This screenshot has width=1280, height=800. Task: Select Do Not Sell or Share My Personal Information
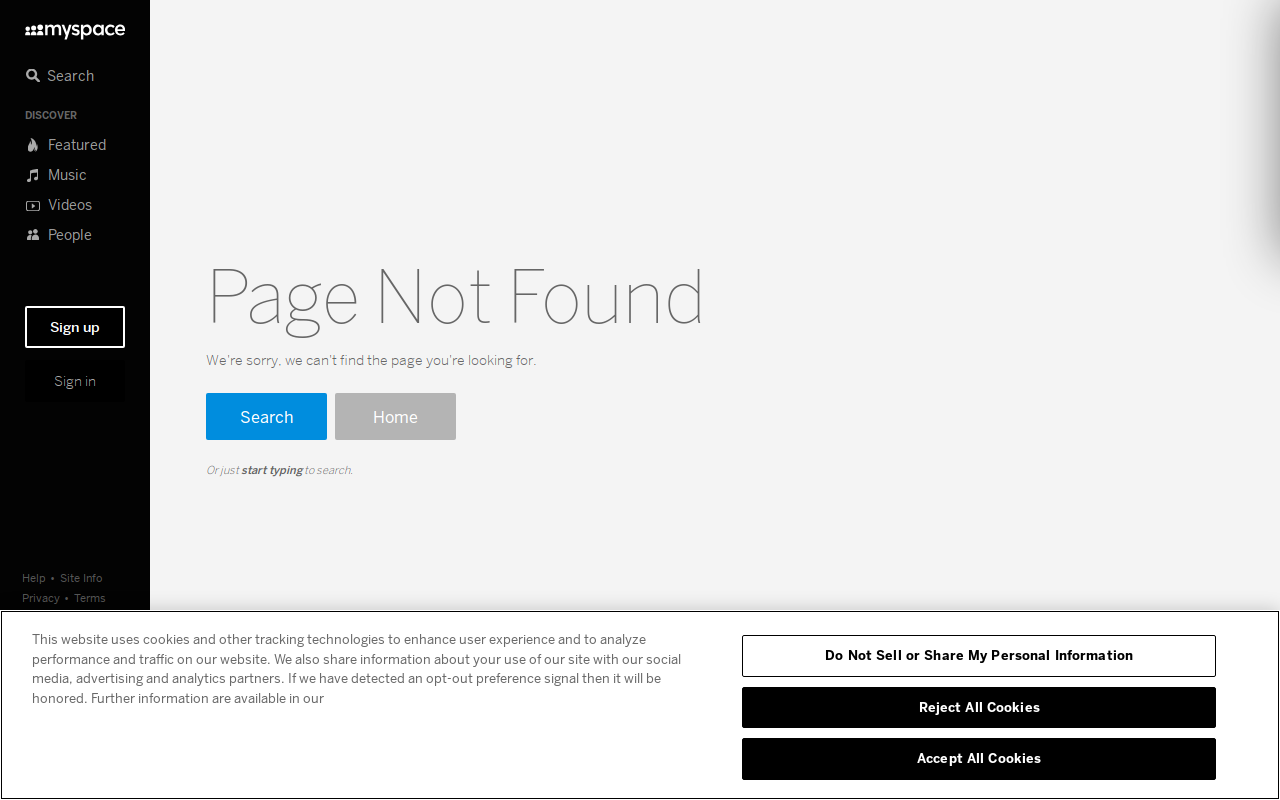click(x=979, y=656)
